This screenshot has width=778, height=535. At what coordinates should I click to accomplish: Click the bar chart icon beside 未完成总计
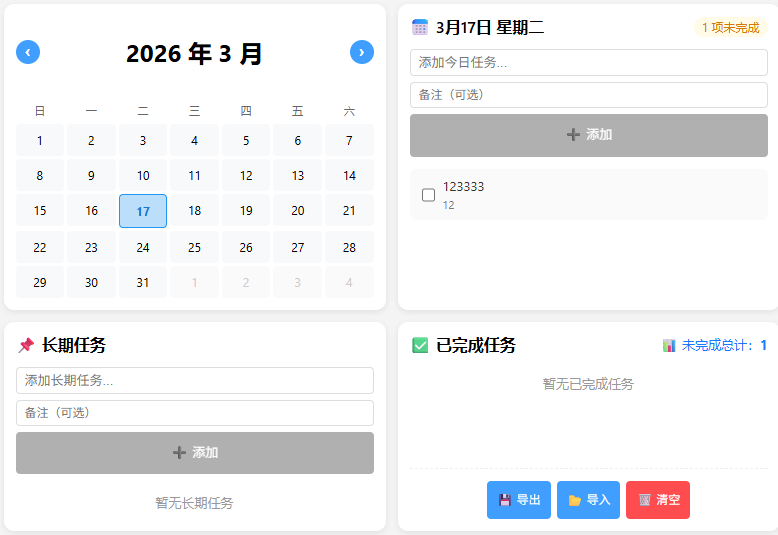[x=669, y=345]
